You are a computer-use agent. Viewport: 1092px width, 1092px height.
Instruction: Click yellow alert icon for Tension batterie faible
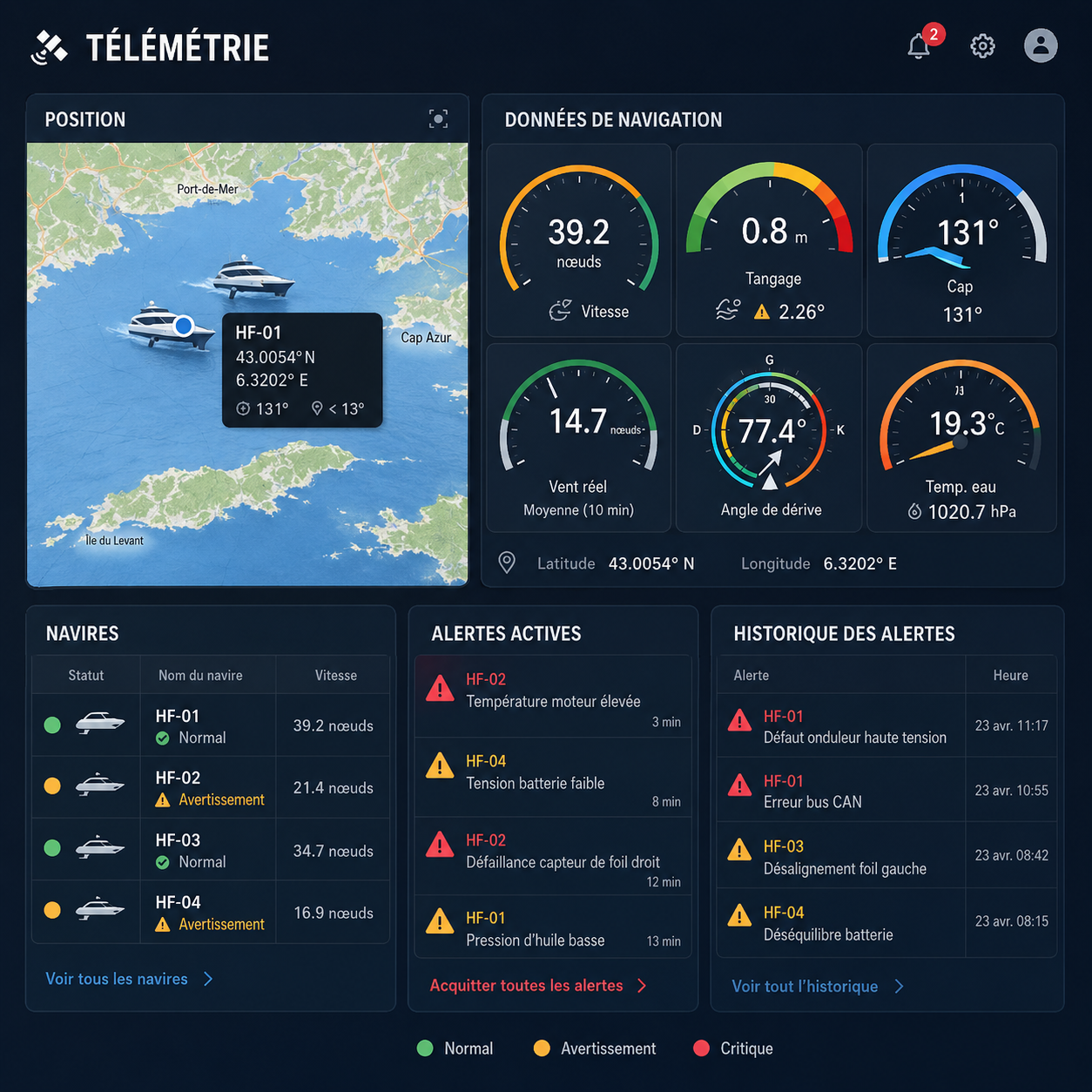click(440, 765)
